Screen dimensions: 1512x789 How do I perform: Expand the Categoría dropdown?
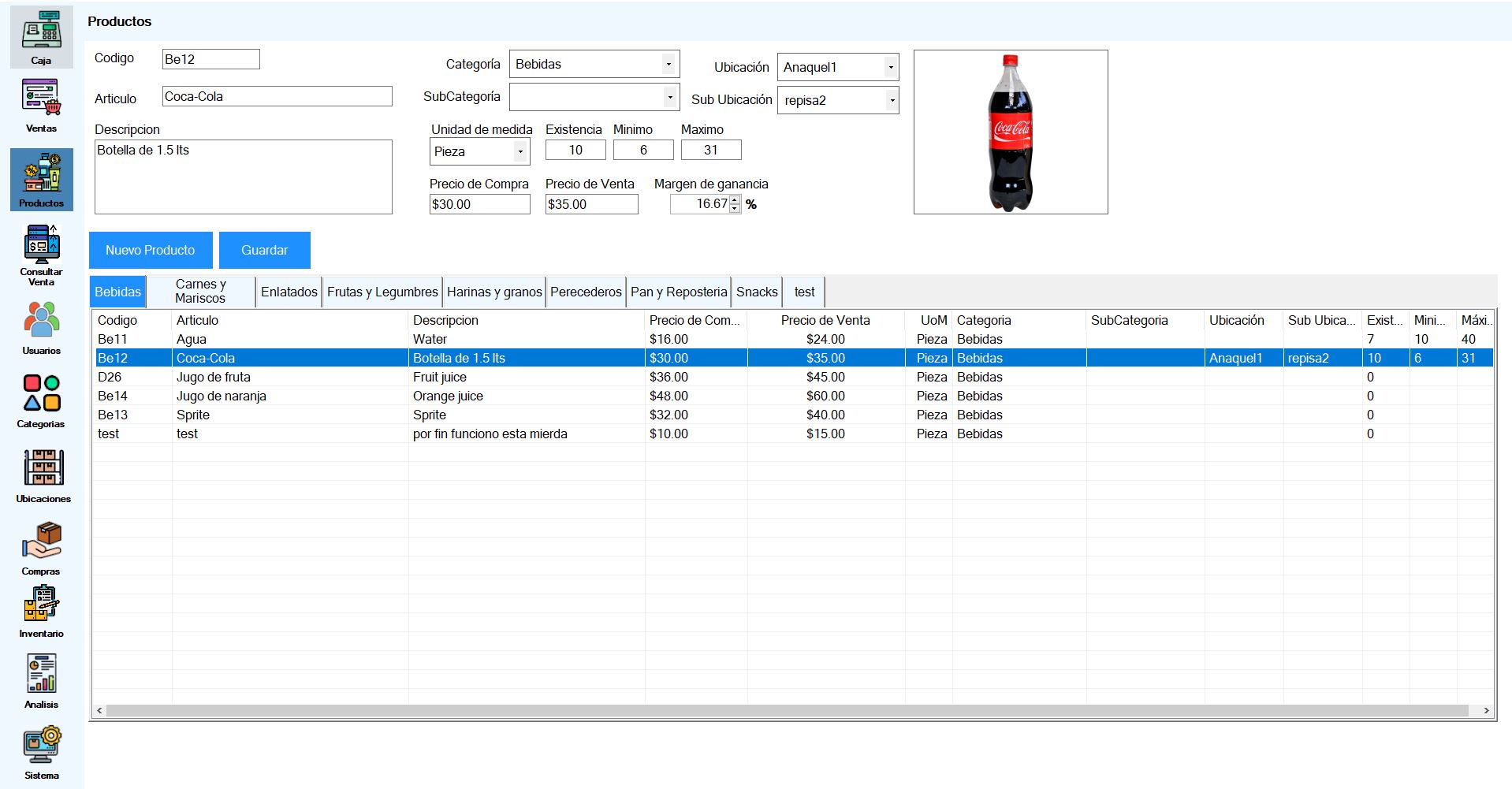[668, 65]
